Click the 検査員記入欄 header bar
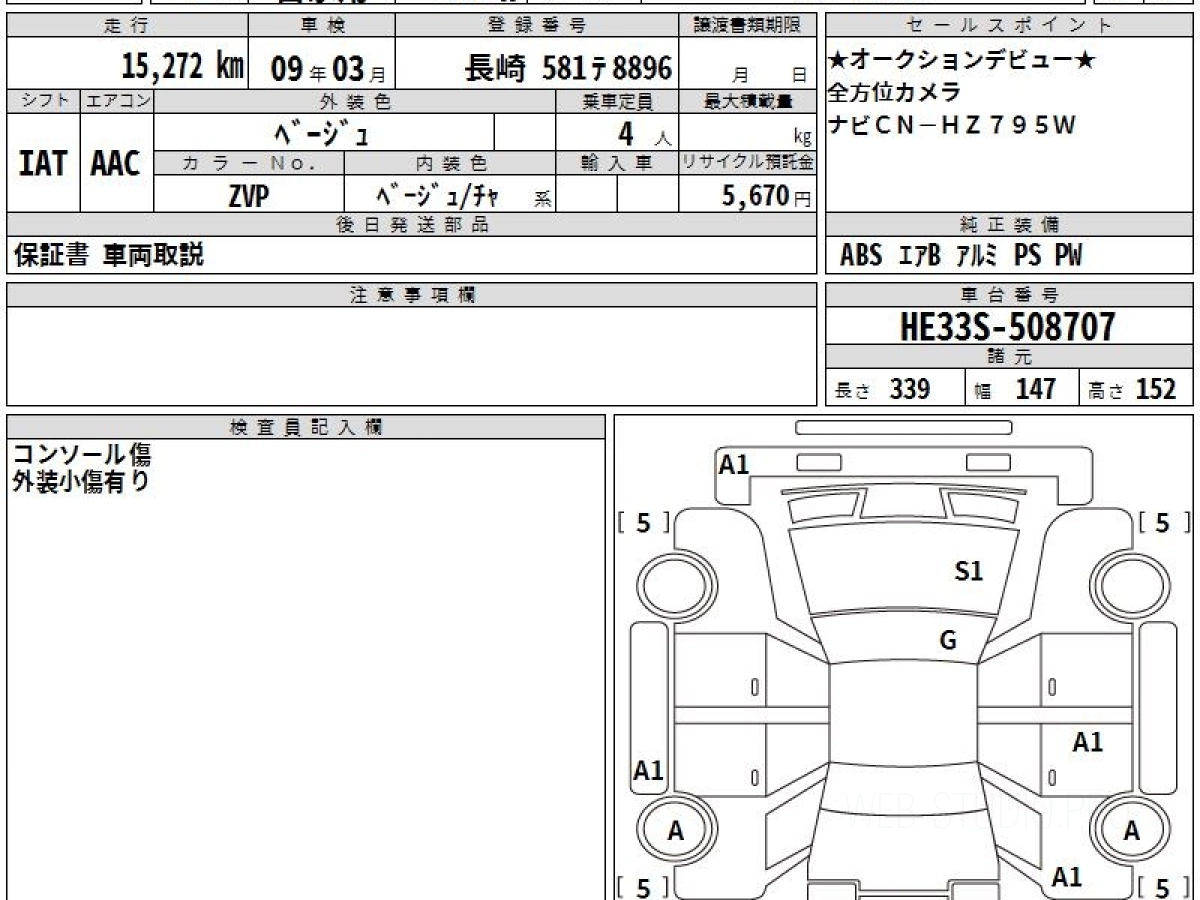Image resolution: width=1200 pixels, height=900 pixels. click(306, 427)
